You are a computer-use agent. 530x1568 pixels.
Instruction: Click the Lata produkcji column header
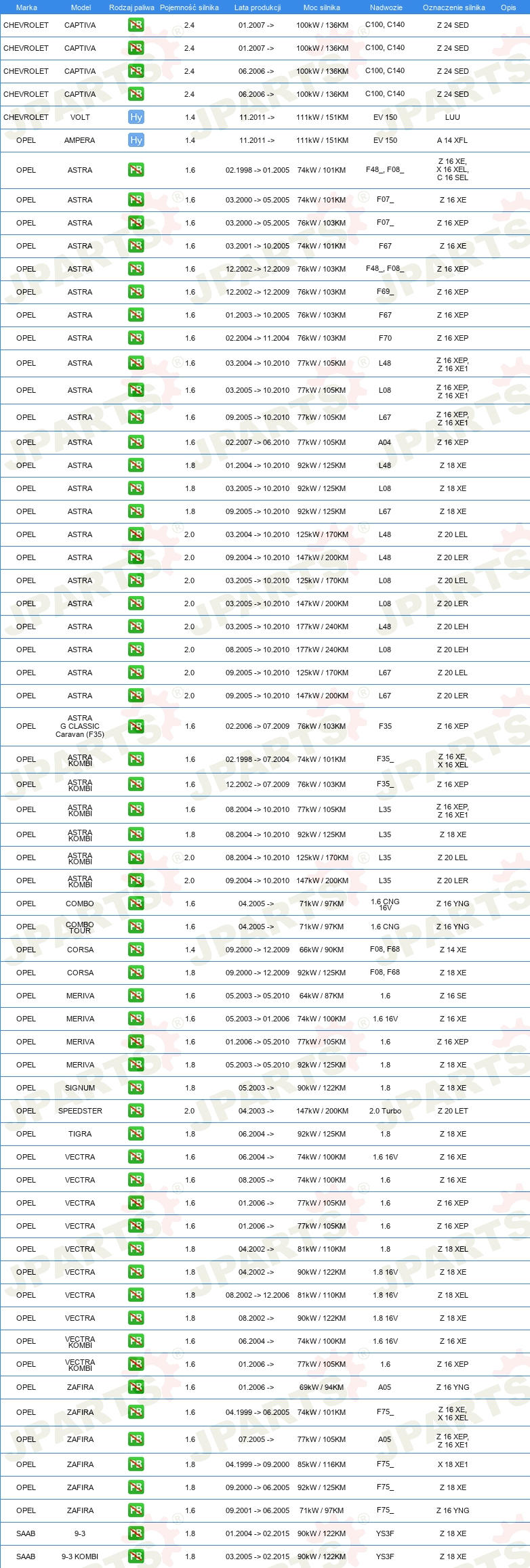click(x=258, y=7)
